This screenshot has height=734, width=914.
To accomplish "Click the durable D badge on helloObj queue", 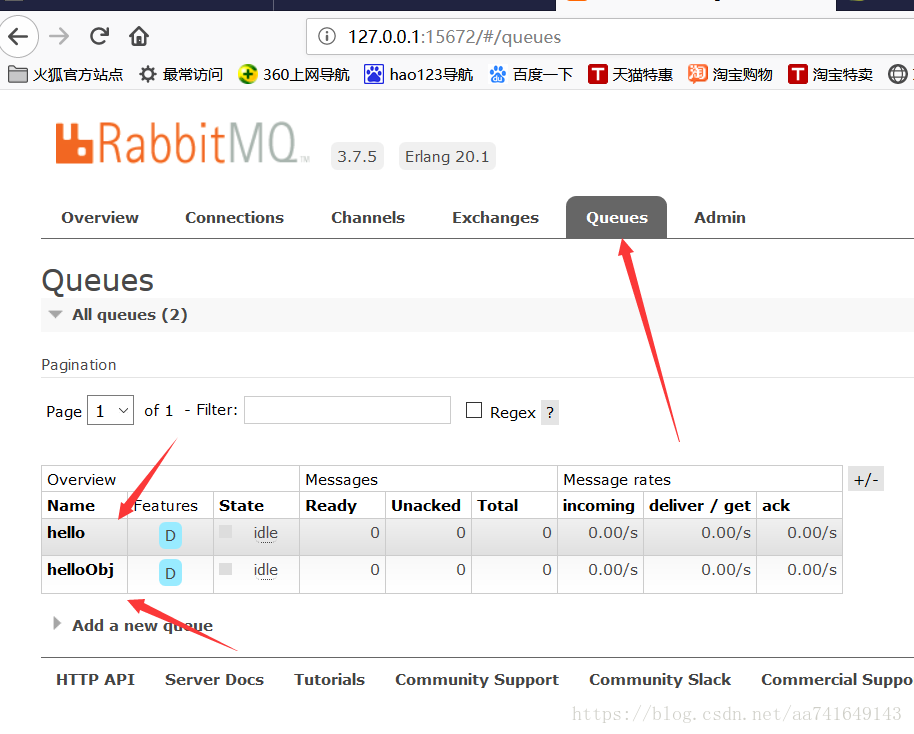I will tap(170, 573).
